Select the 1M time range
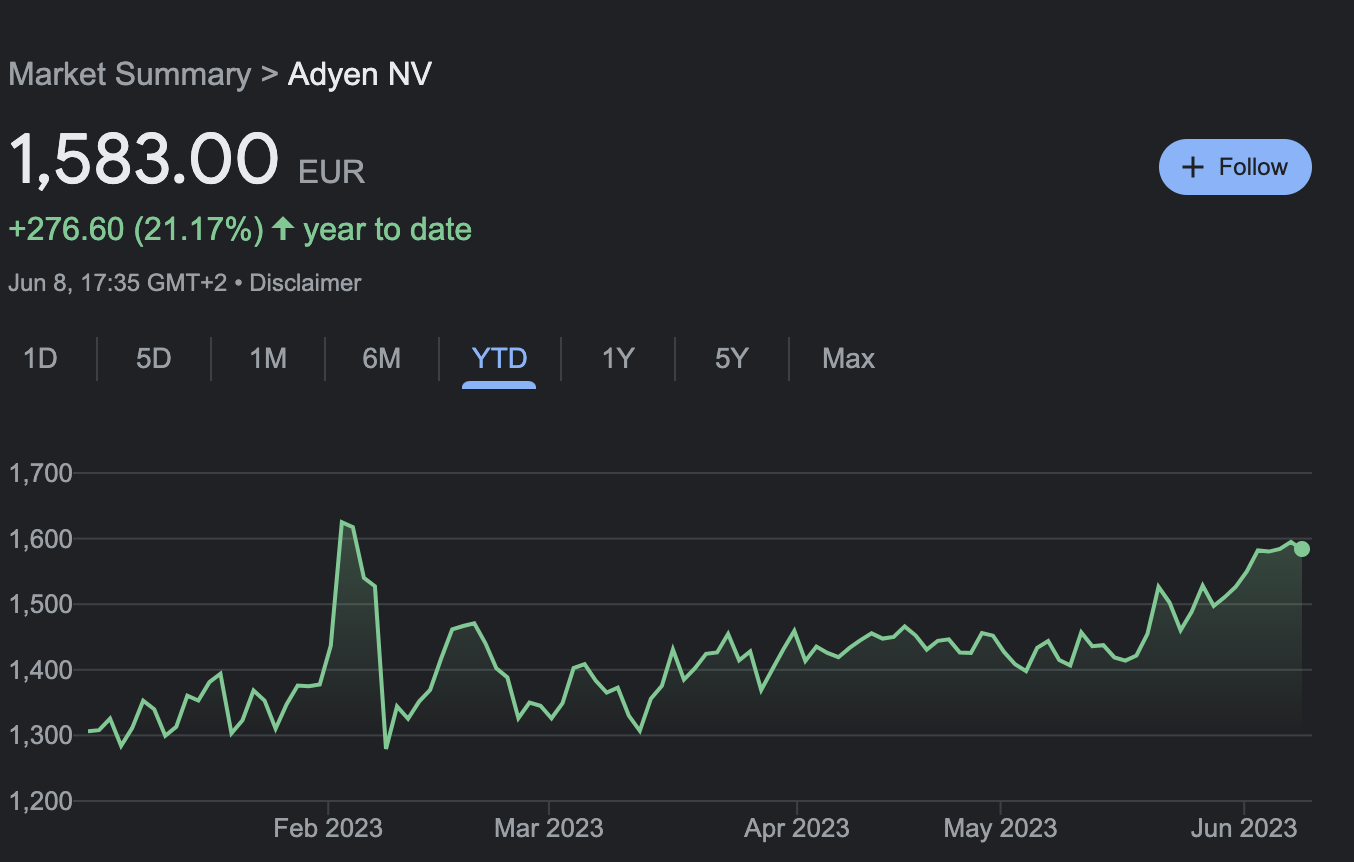This screenshot has width=1354, height=862. coord(268,358)
